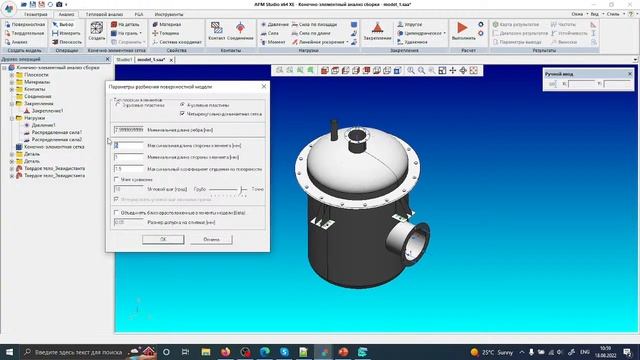Switch to the Геометрия ribbon tab
Image resolution: width=640 pixels, height=360 pixels.
(36, 14)
